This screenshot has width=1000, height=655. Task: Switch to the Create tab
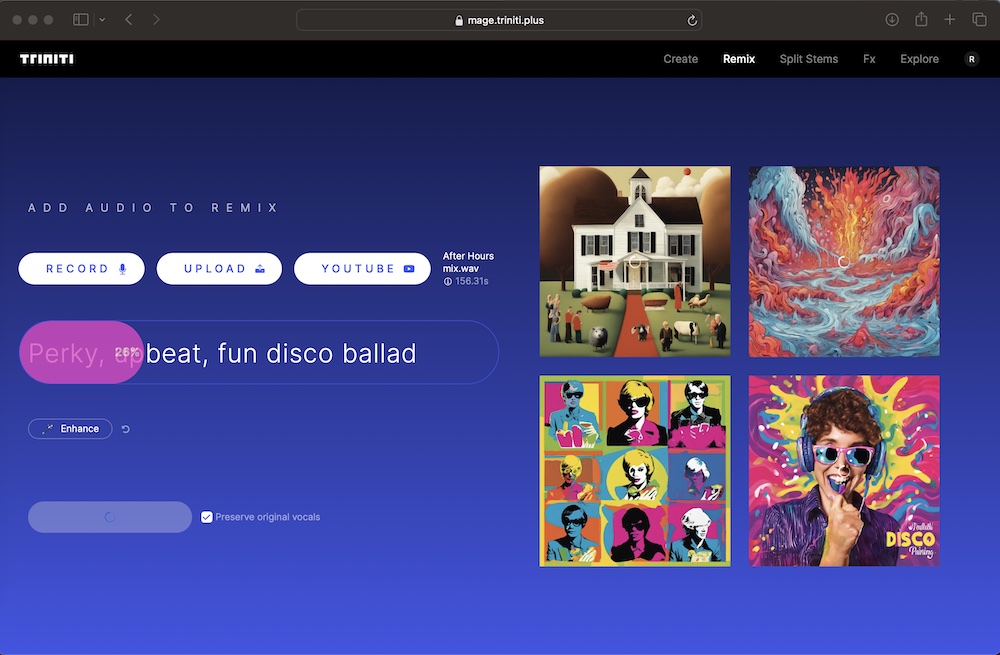tap(680, 59)
